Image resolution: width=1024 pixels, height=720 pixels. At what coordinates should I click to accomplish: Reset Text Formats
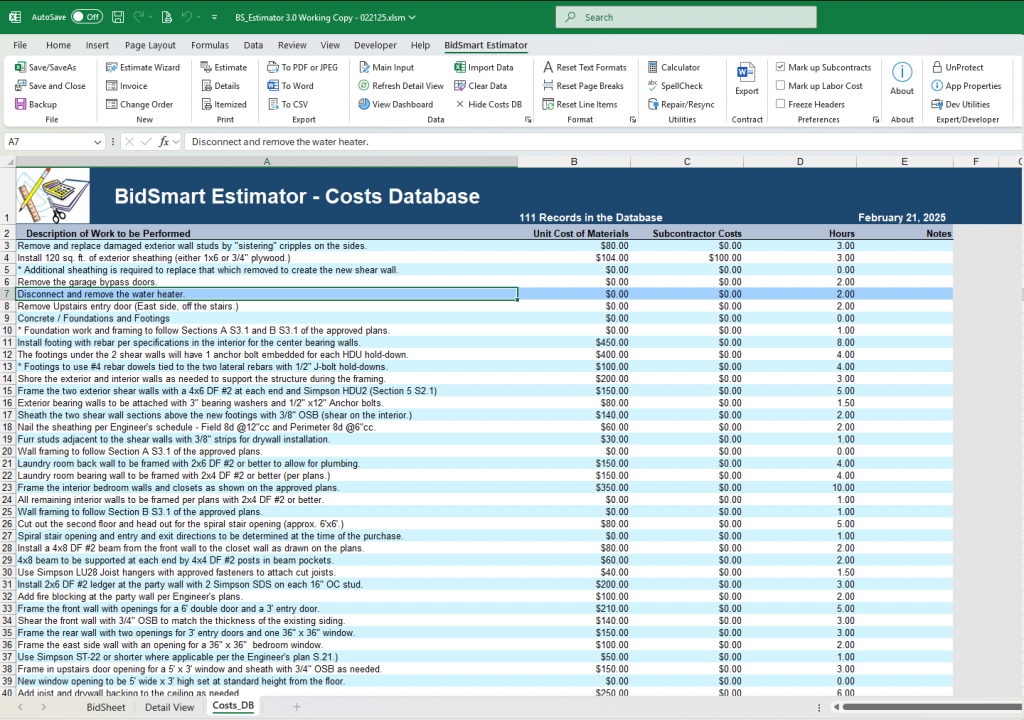click(x=584, y=67)
